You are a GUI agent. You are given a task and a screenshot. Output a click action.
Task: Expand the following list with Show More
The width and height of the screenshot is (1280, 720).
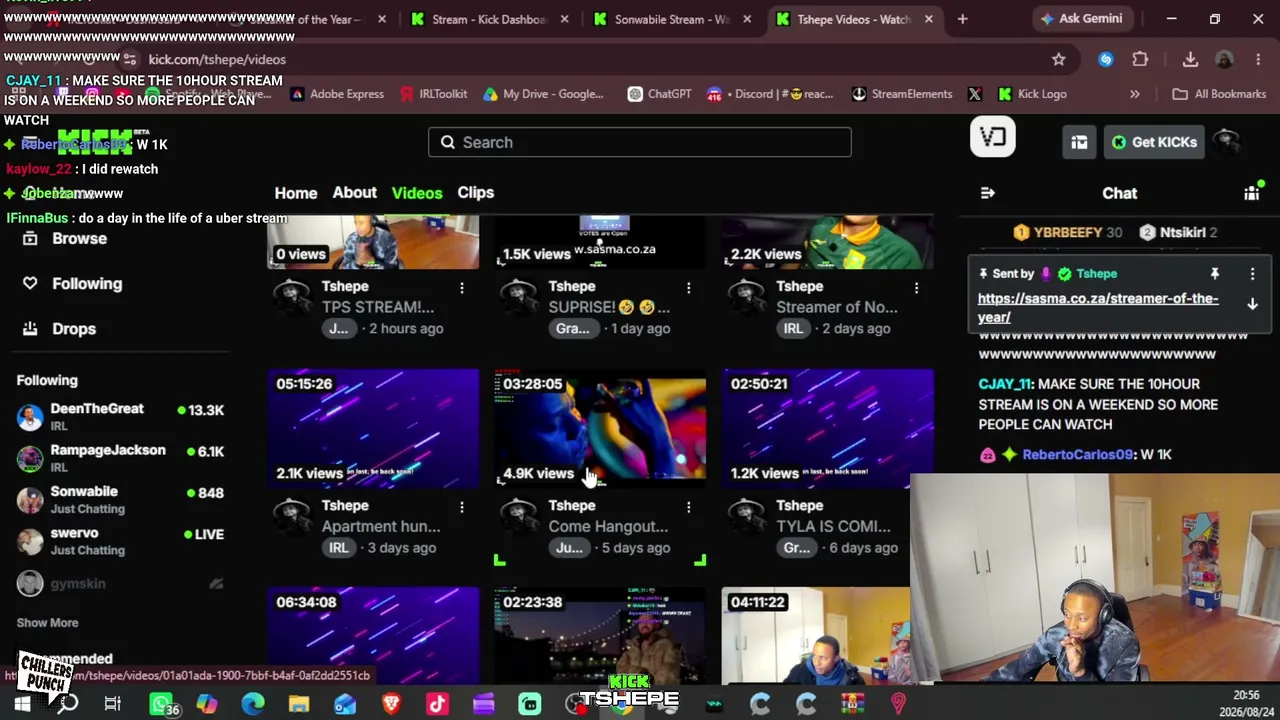coord(47,623)
